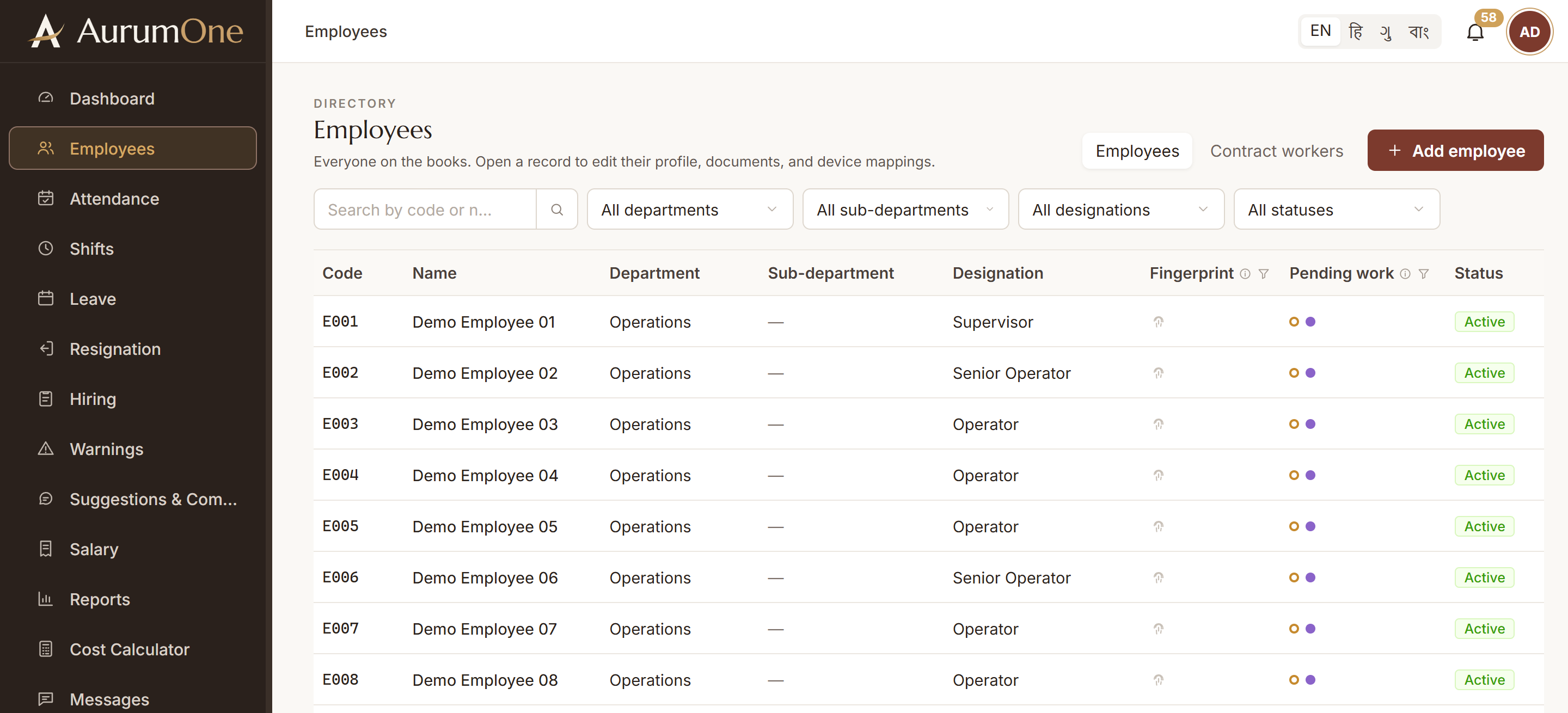The height and width of the screenshot is (713, 1568).
Task: Click Active status badge for Demo Employee 03
Action: pos(1484,424)
